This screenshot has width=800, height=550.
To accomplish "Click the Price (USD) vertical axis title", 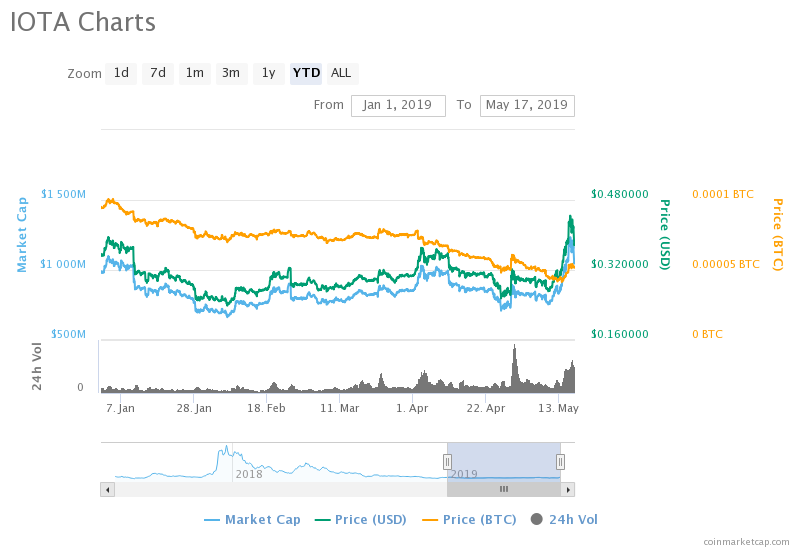I will click(x=665, y=234).
